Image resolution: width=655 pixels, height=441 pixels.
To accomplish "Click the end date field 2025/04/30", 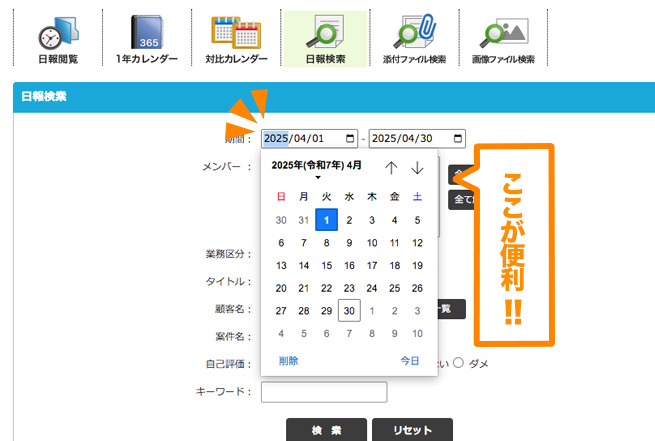I will [x=417, y=138].
